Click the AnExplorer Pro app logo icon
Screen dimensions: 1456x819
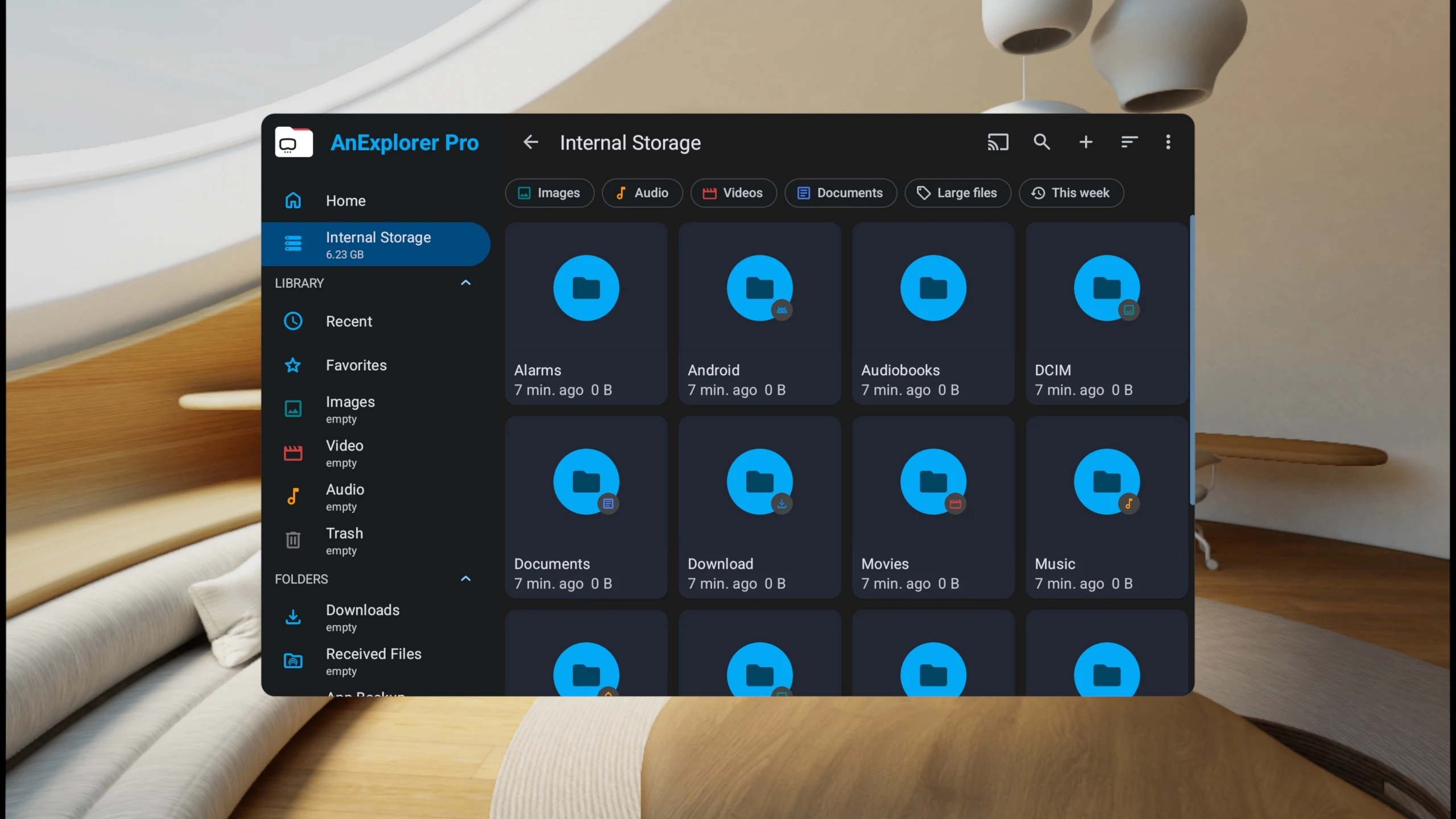point(293,142)
